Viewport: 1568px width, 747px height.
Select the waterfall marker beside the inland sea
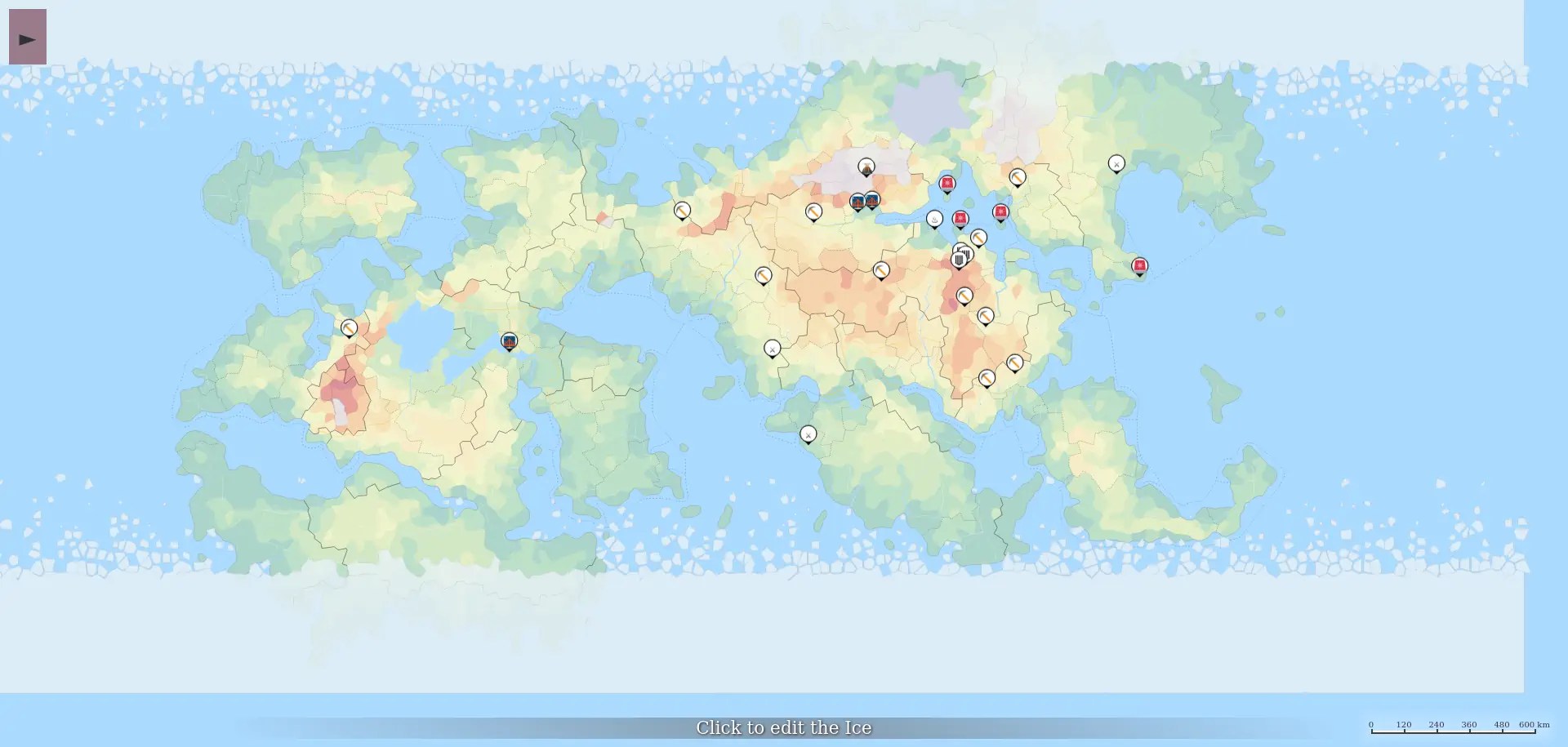coord(934,219)
